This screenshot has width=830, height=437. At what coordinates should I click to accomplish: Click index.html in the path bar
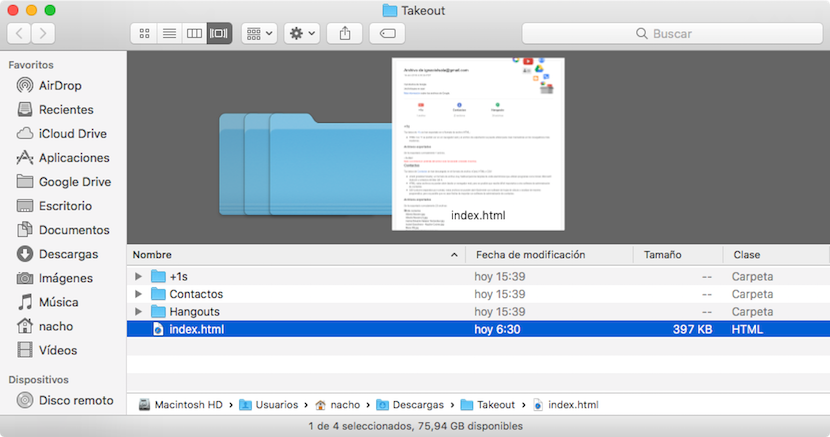[565, 405]
